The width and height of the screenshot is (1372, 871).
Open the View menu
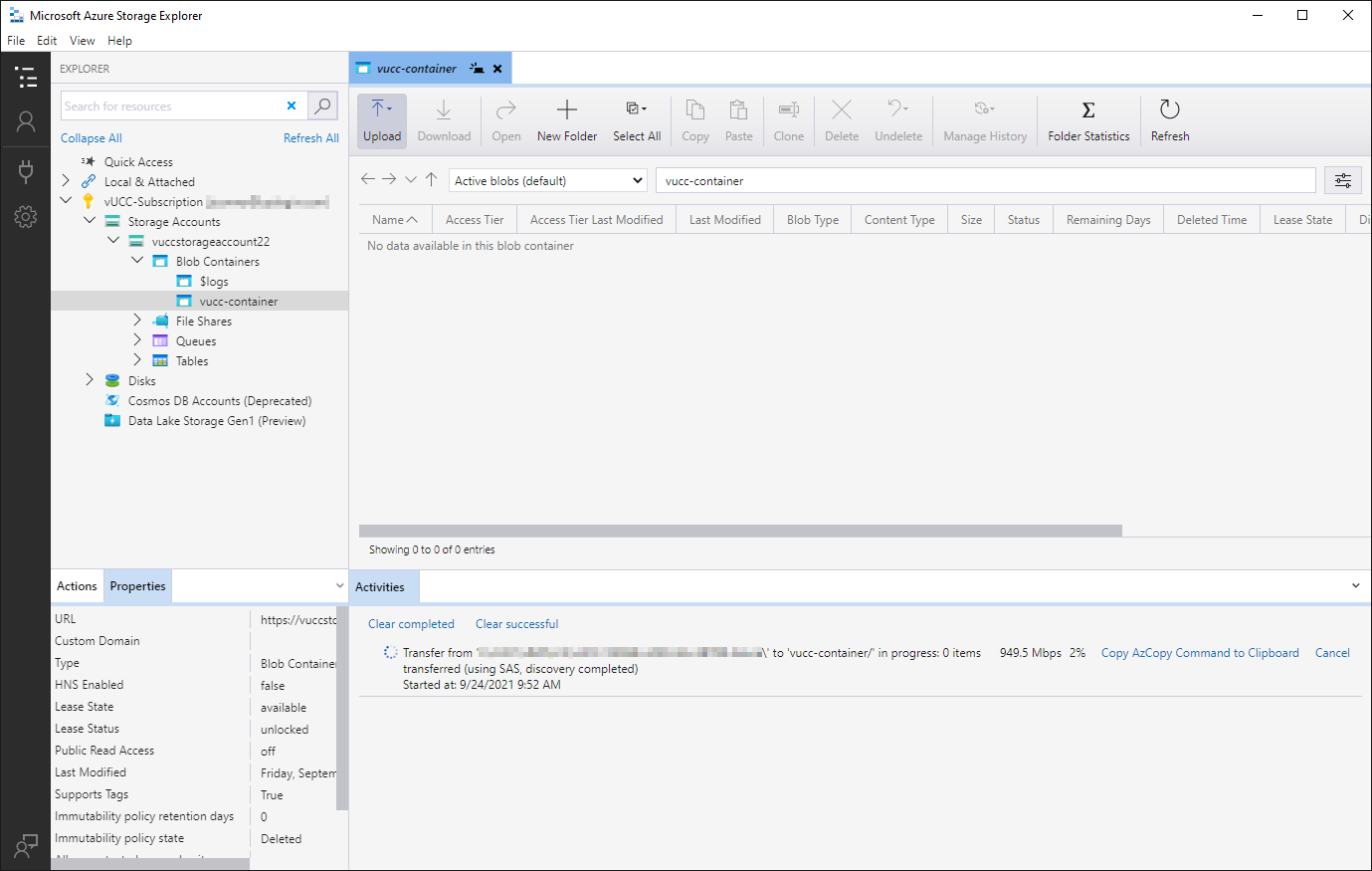tap(82, 41)
